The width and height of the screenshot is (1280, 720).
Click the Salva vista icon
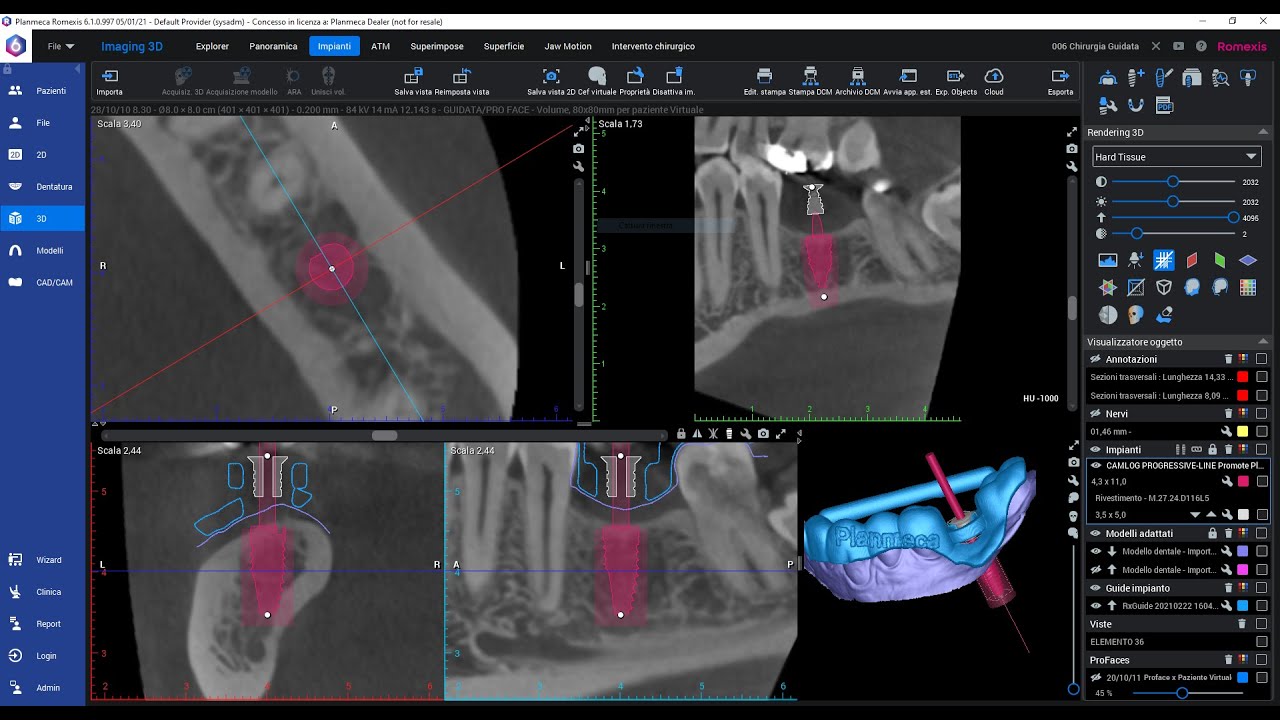pyautogui.click(x=413, y=76)
